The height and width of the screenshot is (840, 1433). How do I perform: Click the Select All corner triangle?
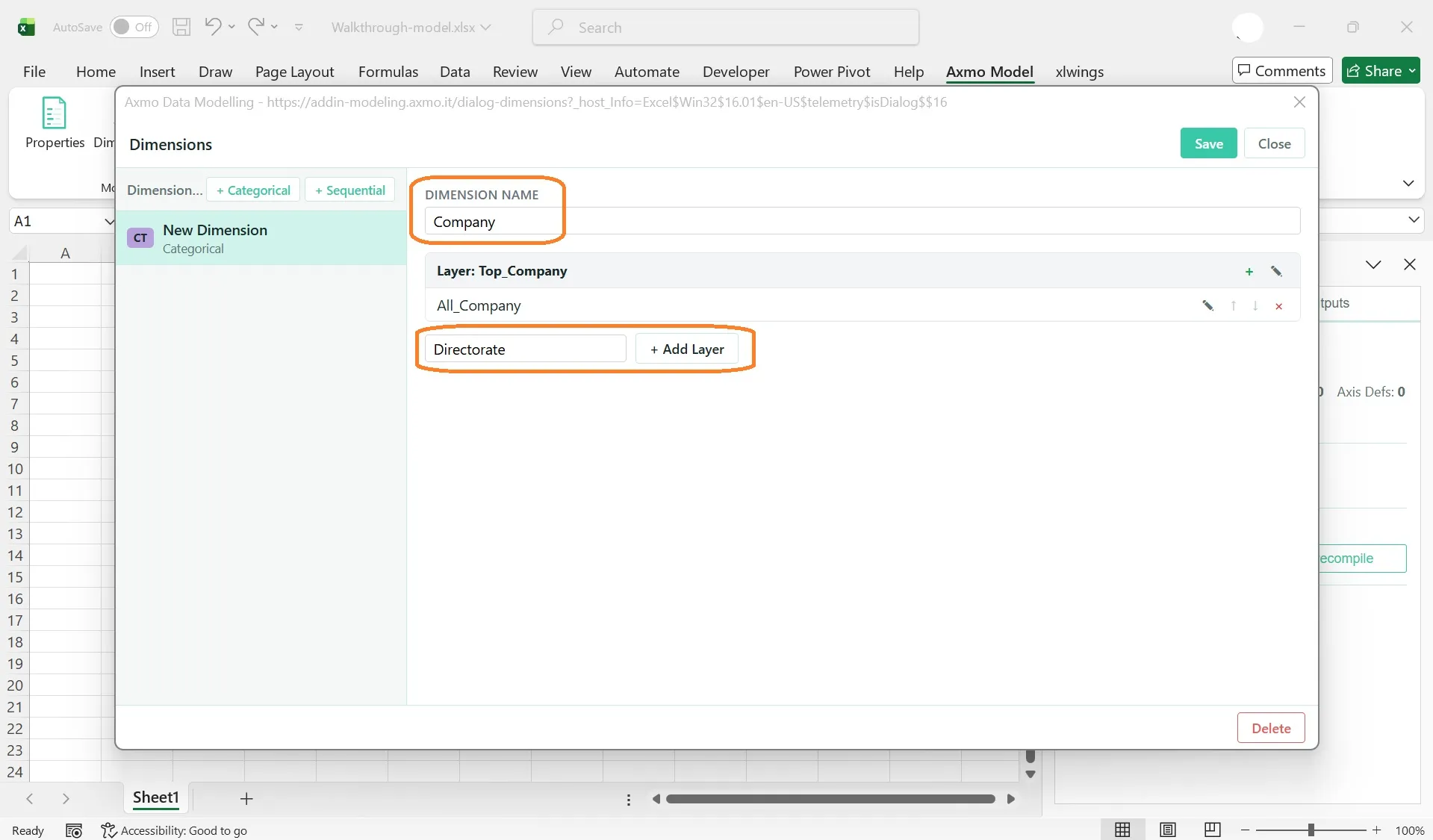click(x=19, y=252)
